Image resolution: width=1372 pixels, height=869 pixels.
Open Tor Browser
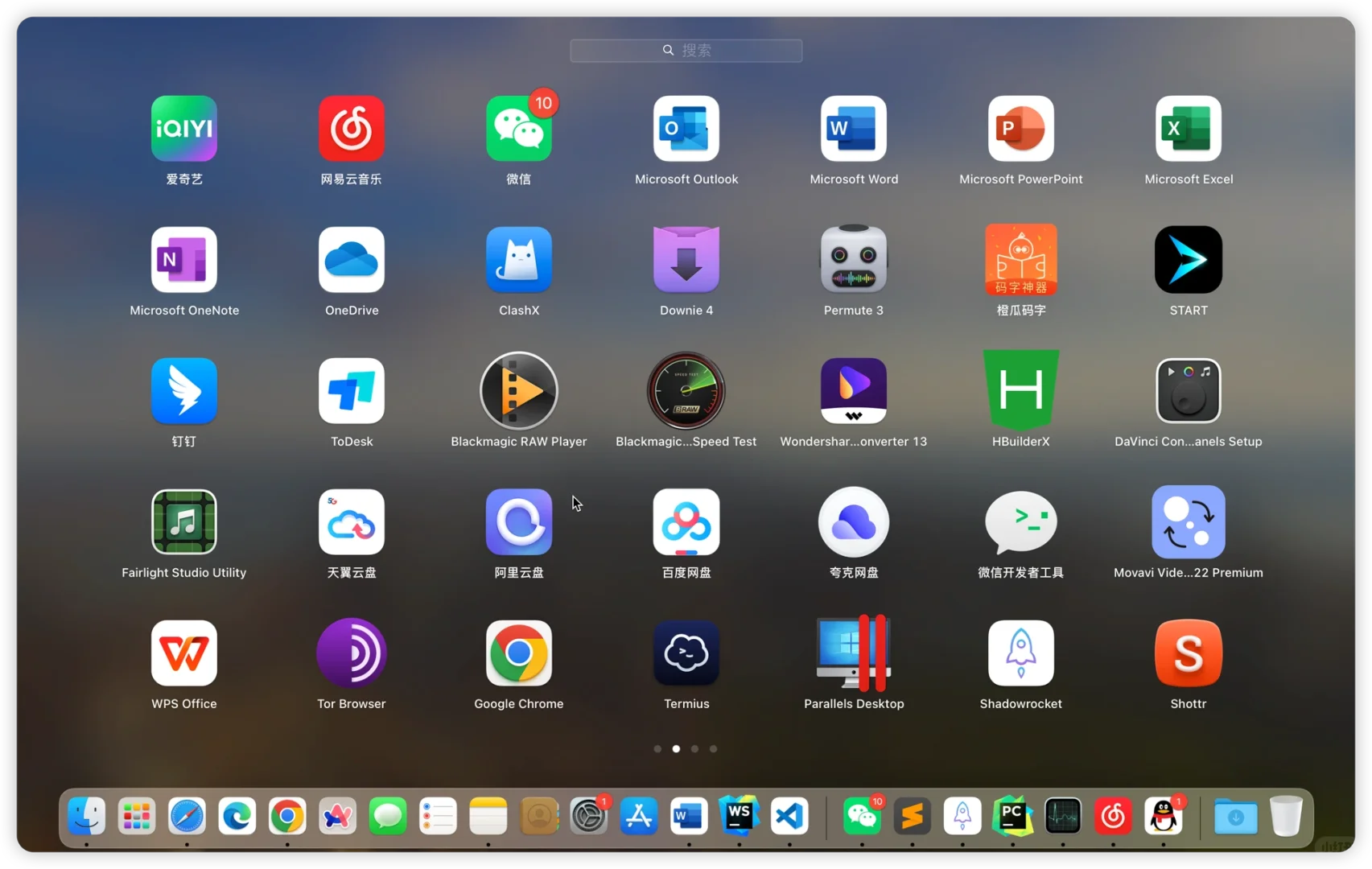click(x=352, y=653)
